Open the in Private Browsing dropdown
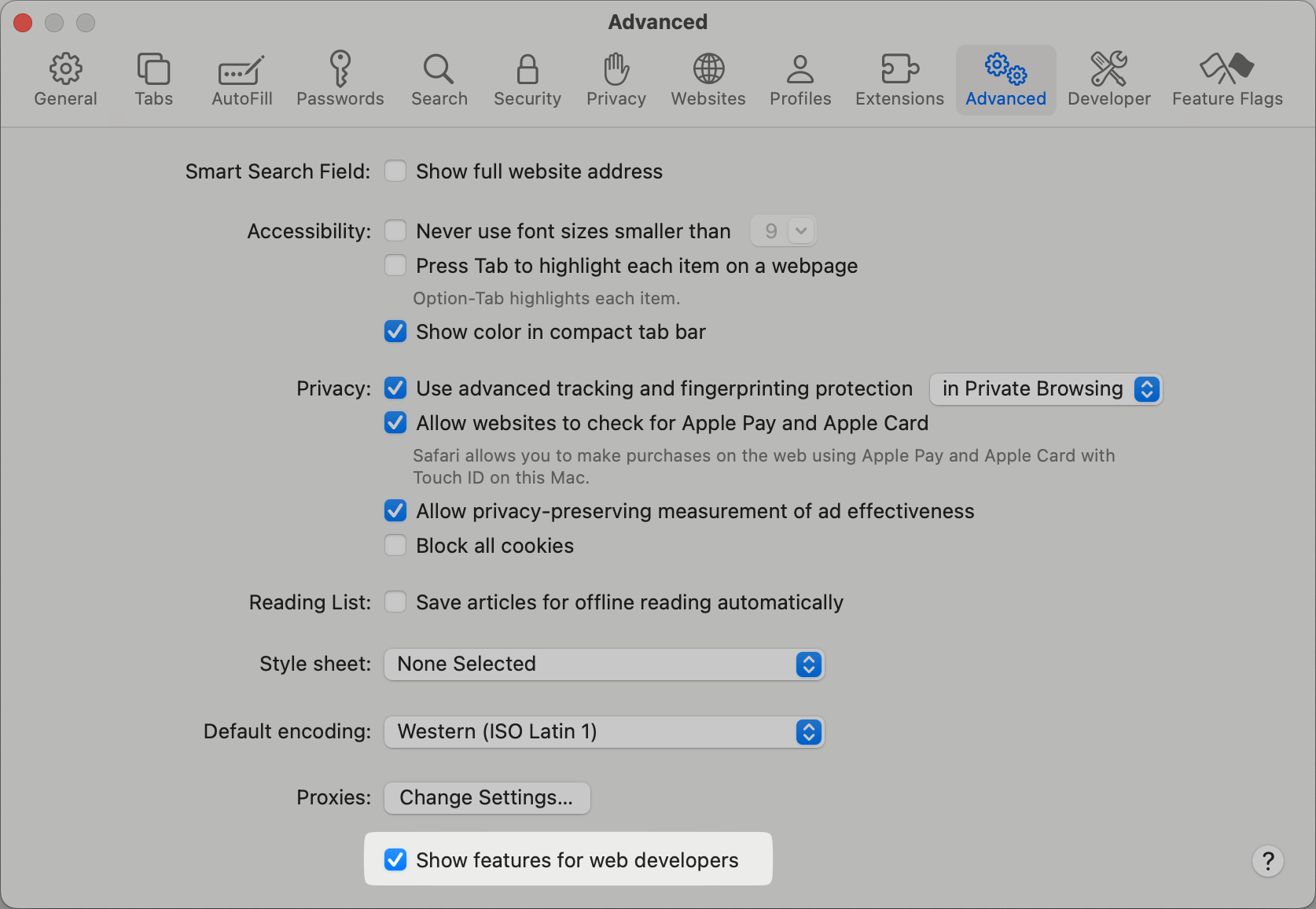 click(1045, 389)
